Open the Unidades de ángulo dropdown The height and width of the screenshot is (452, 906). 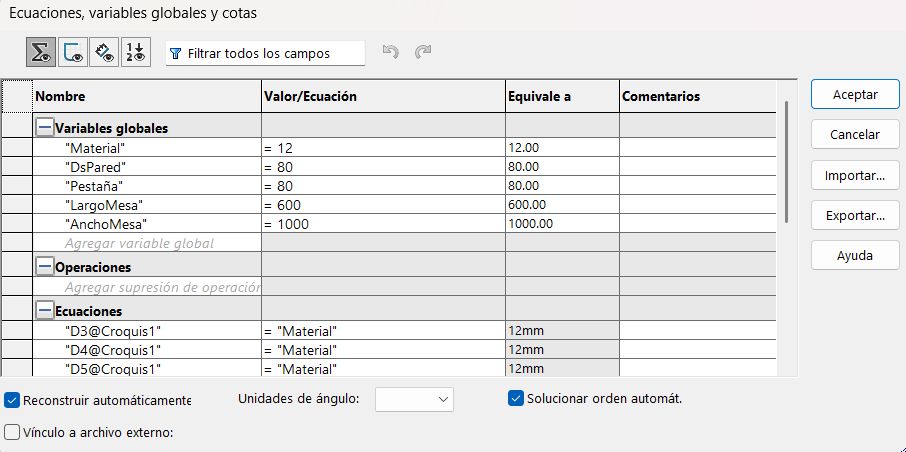click(414, 399)
